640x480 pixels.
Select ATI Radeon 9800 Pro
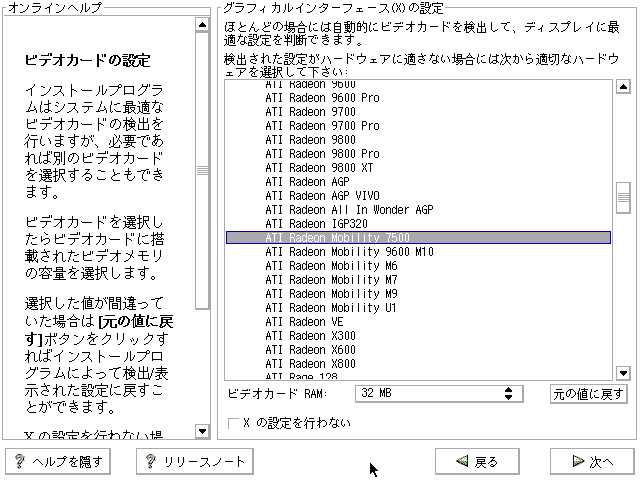click(x=418, y=154)
